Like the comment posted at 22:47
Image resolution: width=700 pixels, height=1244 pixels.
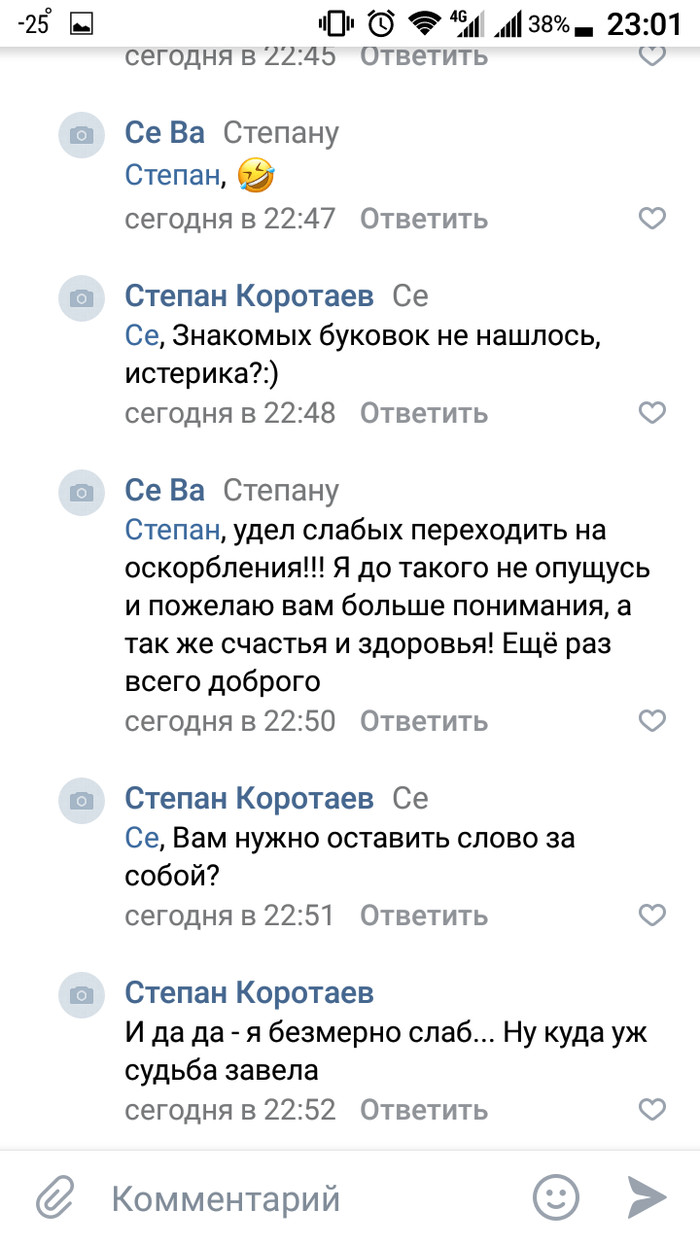[652, 218]
